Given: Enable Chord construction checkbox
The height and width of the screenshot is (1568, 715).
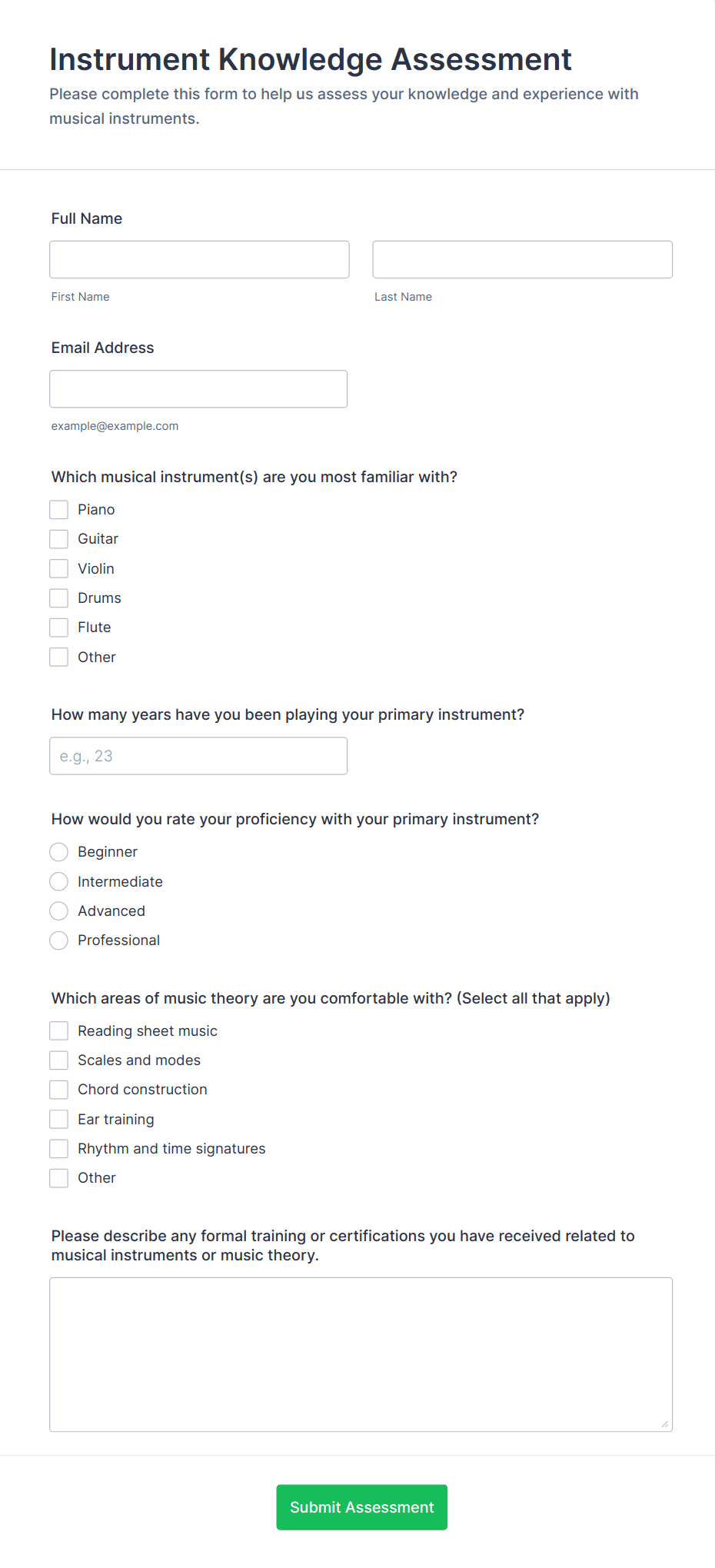Looking at the screenshot, I should point(59,1090).
